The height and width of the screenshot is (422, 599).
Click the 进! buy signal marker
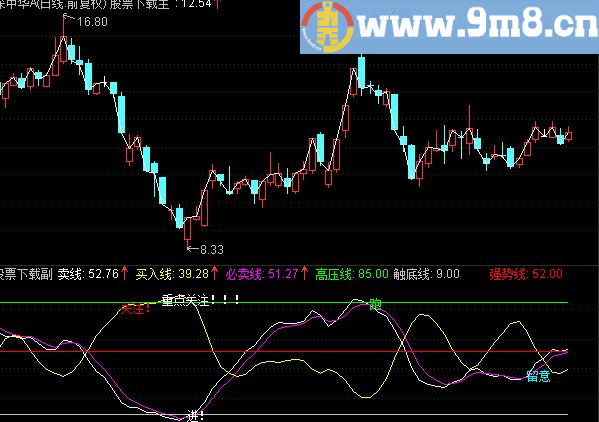click(196, 416)
